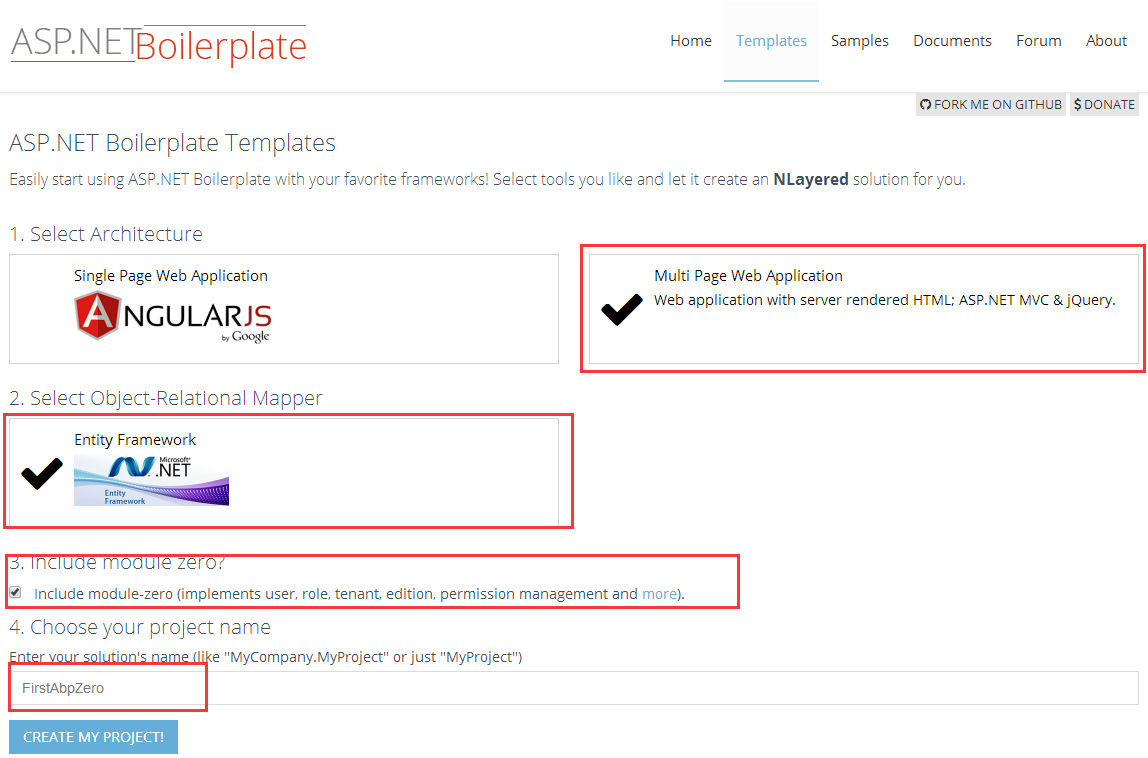Click the AngularJS logo image
The height and width of the screenshot is (758, 1148).
pos(173,316)
